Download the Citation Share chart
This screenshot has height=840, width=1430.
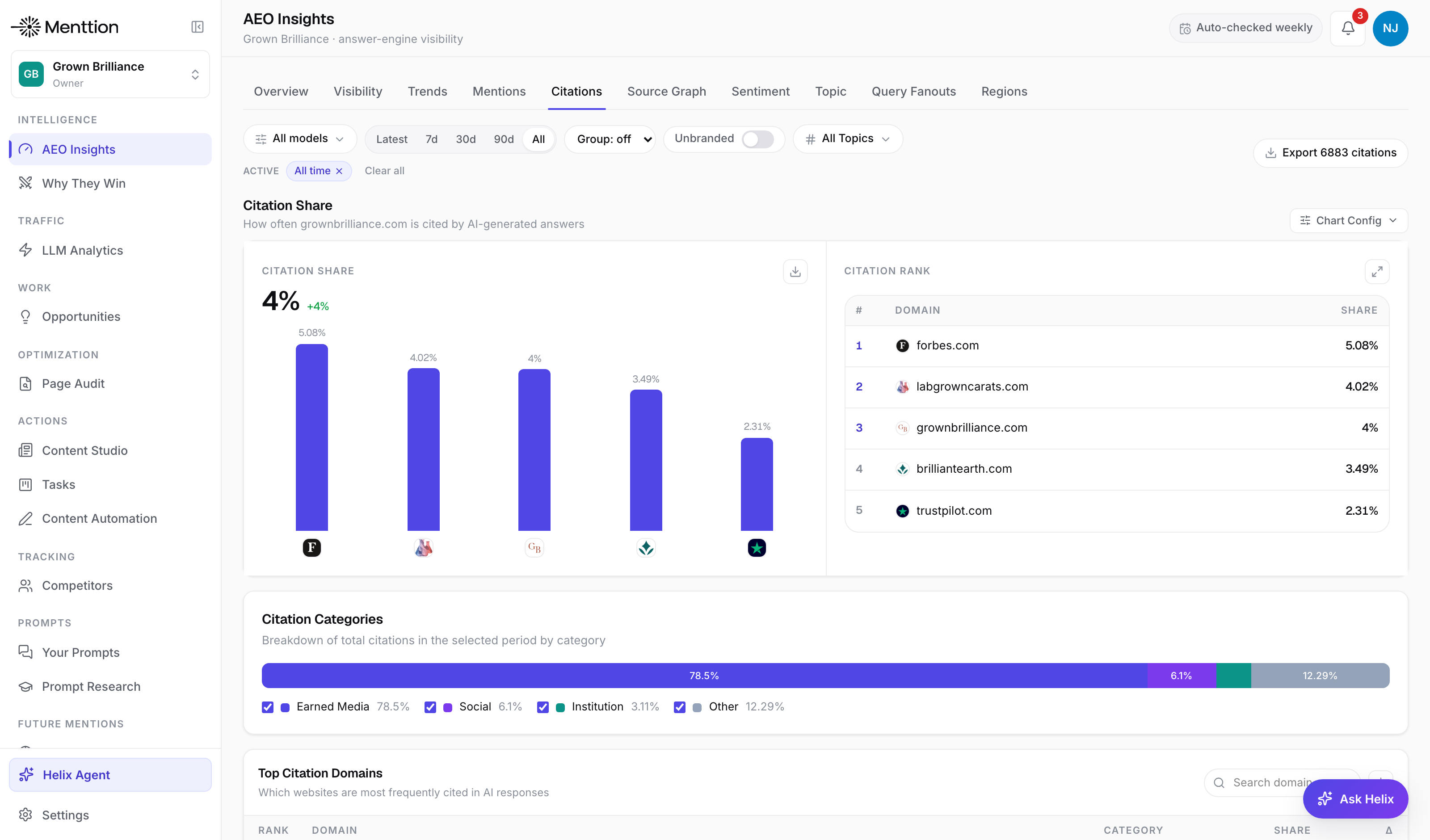click(x=795, y=272)
